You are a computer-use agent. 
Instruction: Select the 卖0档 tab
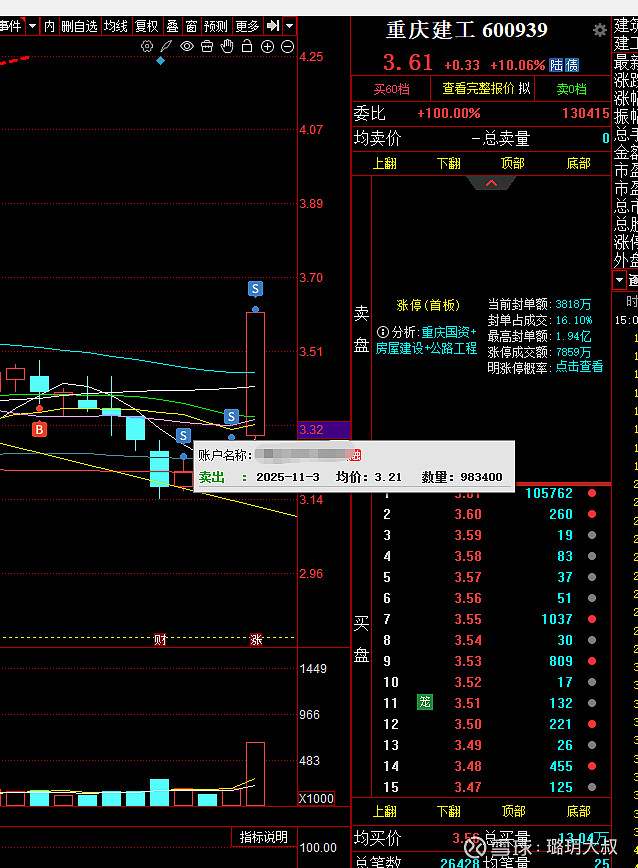pos(572,89)
